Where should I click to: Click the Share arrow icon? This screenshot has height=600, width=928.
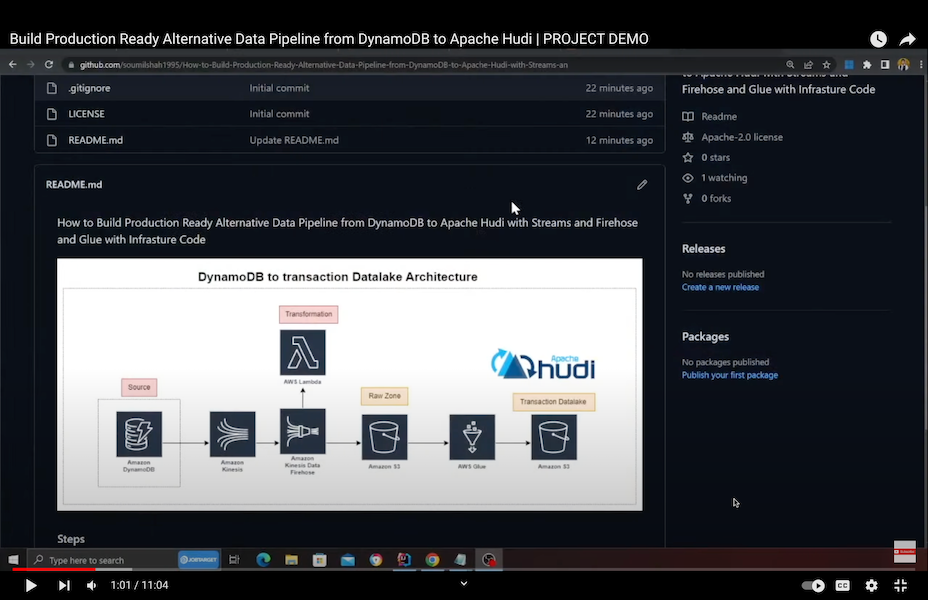[x=907, y=39]
